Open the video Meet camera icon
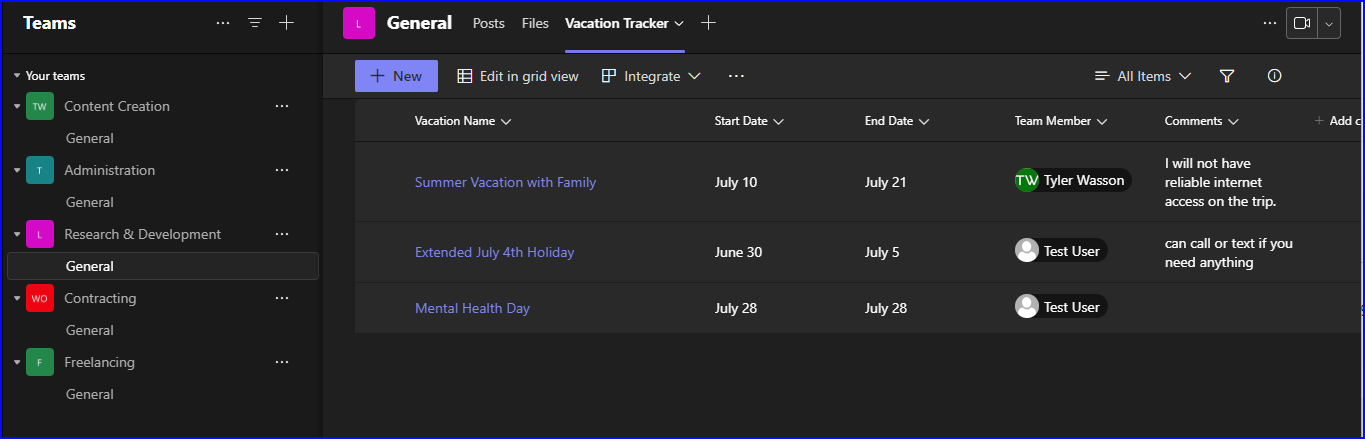The image size is (1365, 439). (x=1301, y=23)
